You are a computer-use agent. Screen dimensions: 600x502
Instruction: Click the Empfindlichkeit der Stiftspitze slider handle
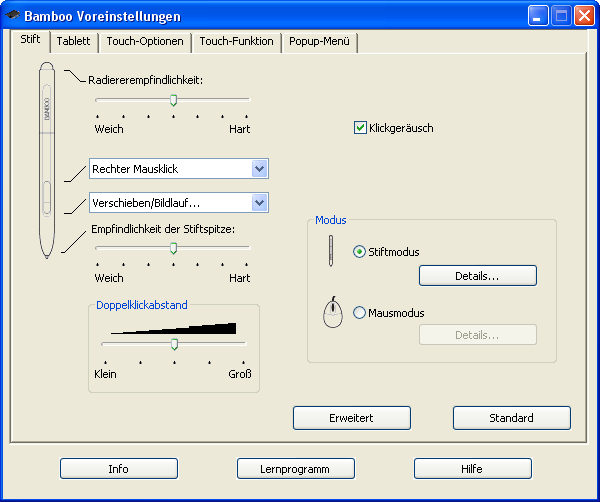[x=173, y=247]
